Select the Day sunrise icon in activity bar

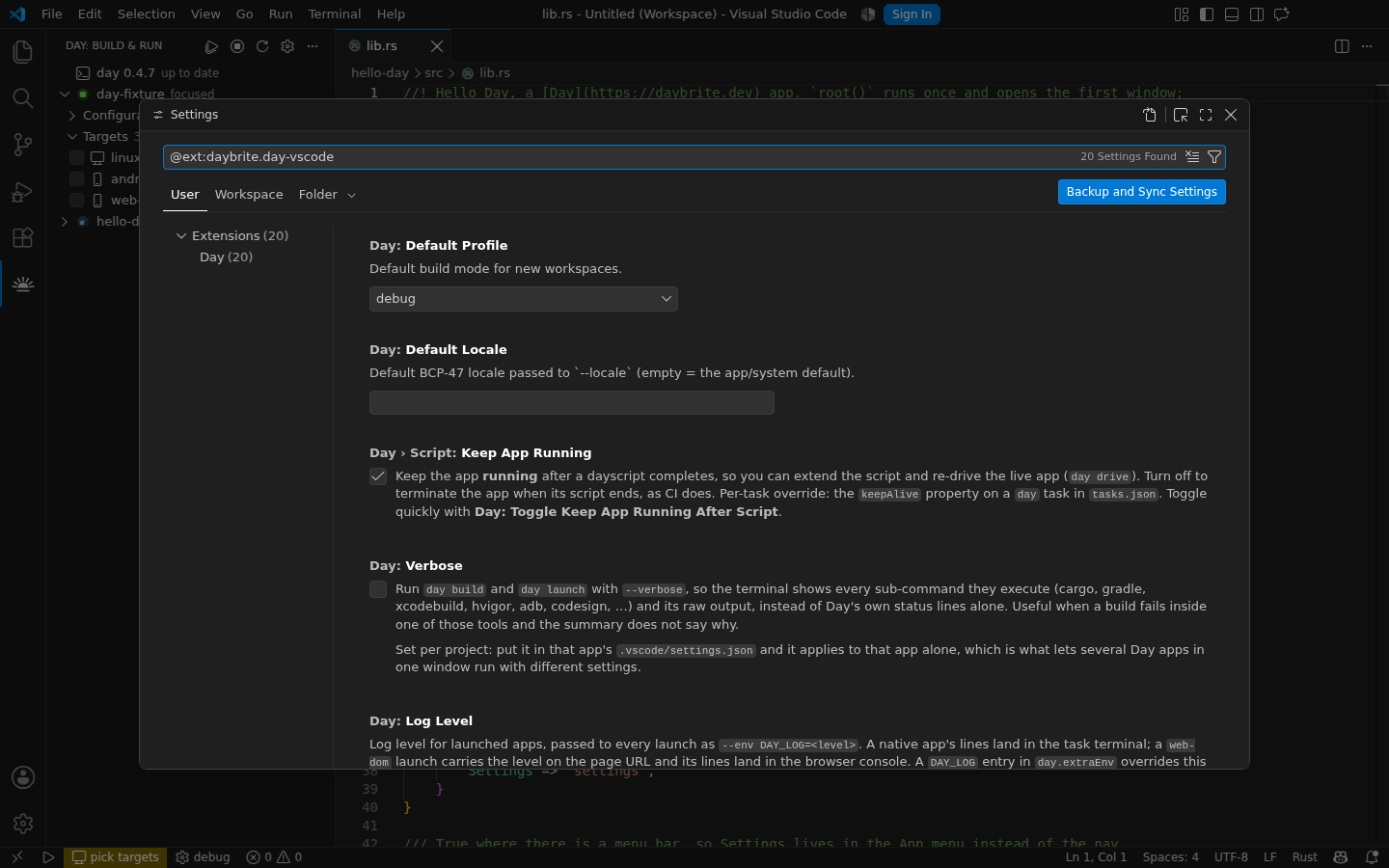pyautogui.click(x=22, y=284)
